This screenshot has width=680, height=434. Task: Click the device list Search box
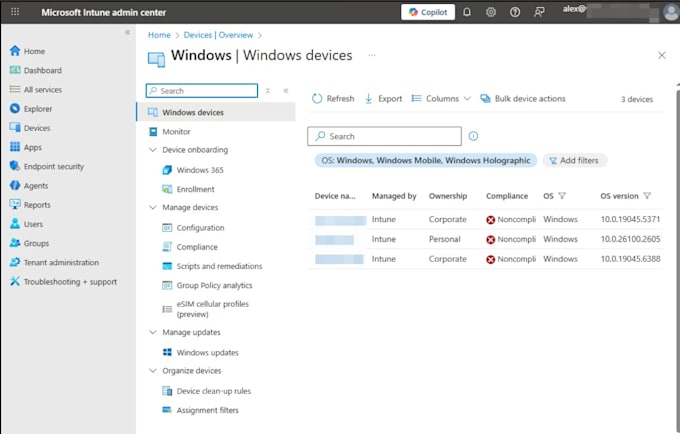(x=384, y=136)
